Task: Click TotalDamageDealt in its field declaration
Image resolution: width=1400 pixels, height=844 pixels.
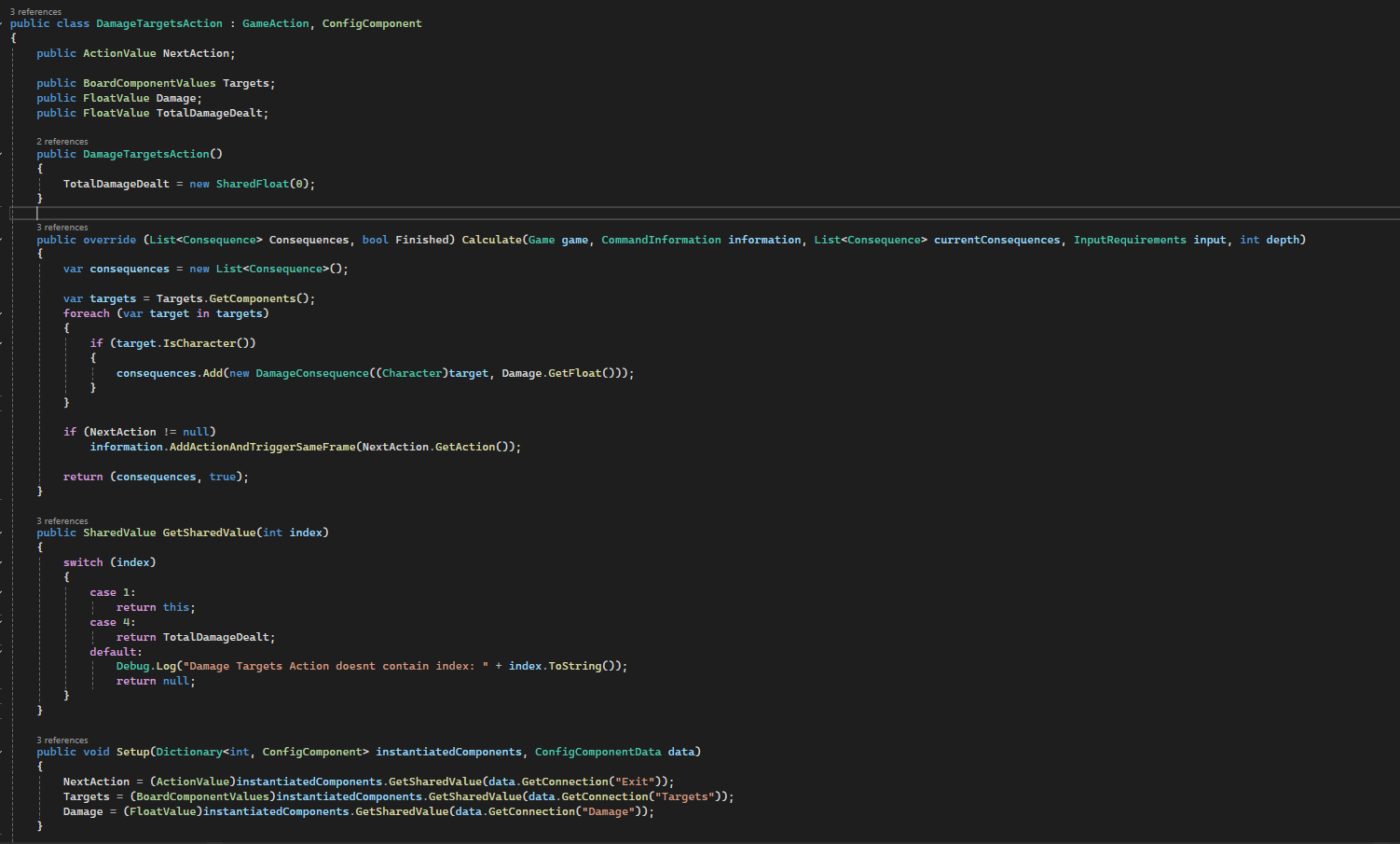Action: pyautogui.click(x=210, y=113)
